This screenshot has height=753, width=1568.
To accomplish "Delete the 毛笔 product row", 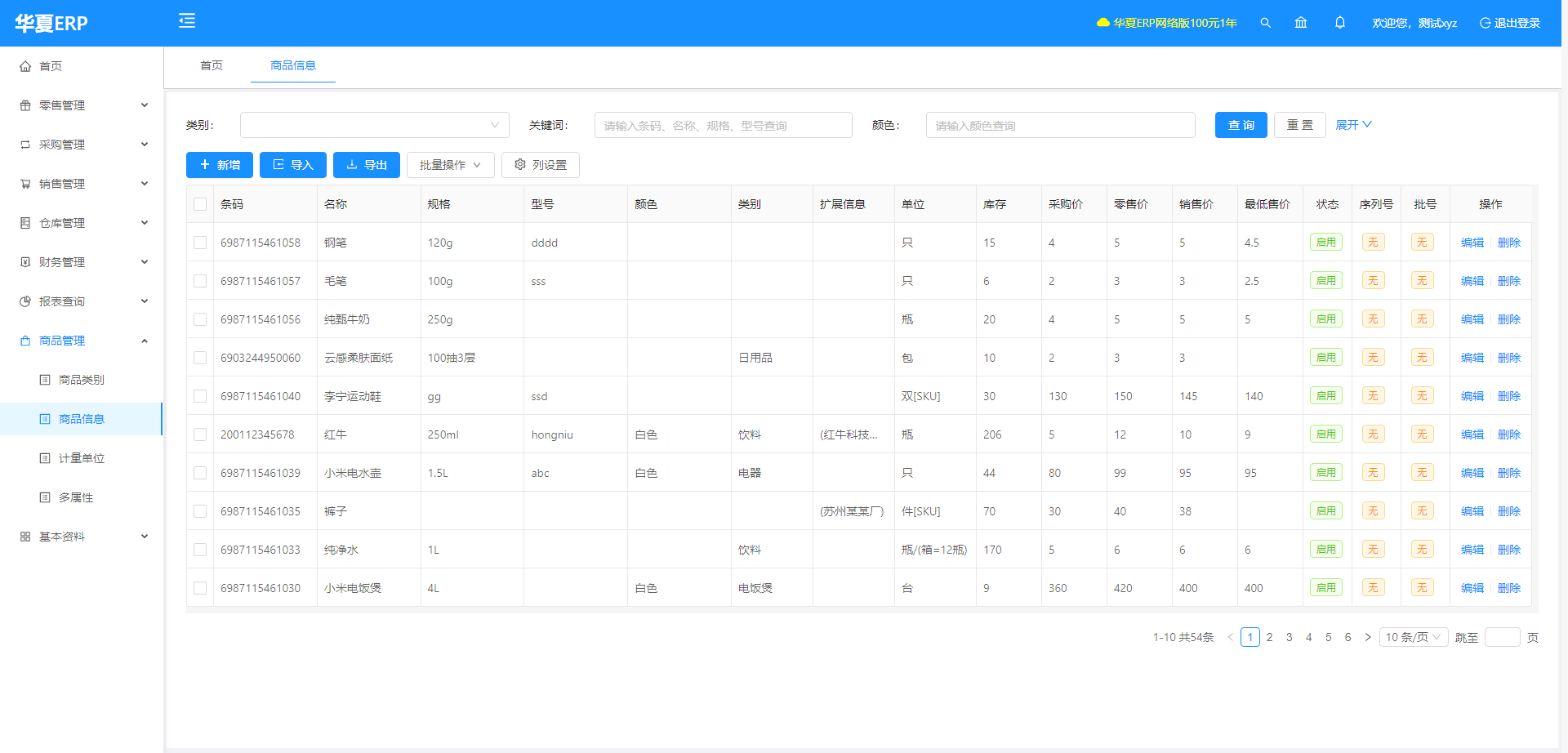I will (x=1509, y=281).
